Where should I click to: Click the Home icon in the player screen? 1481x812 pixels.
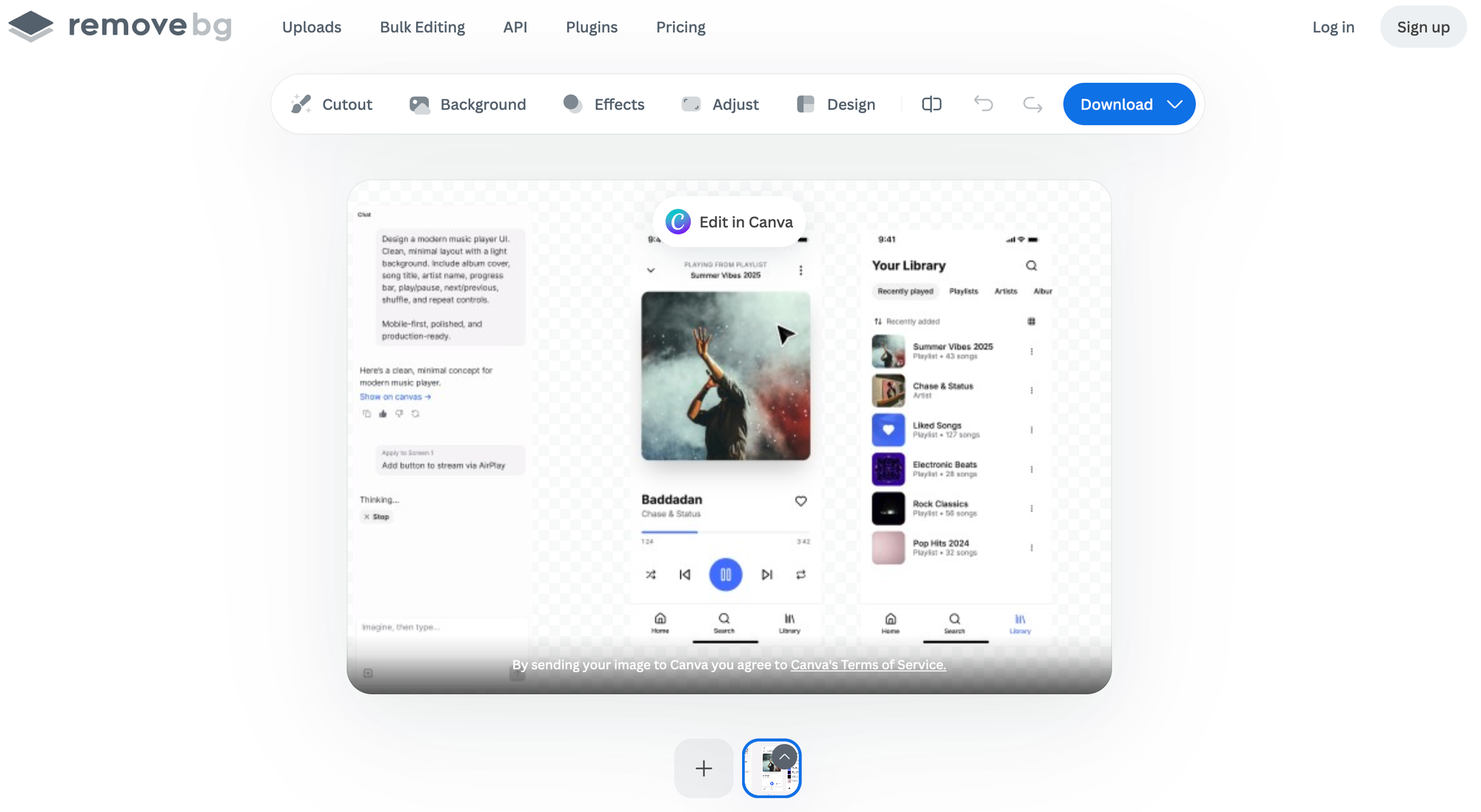(660, 623)
